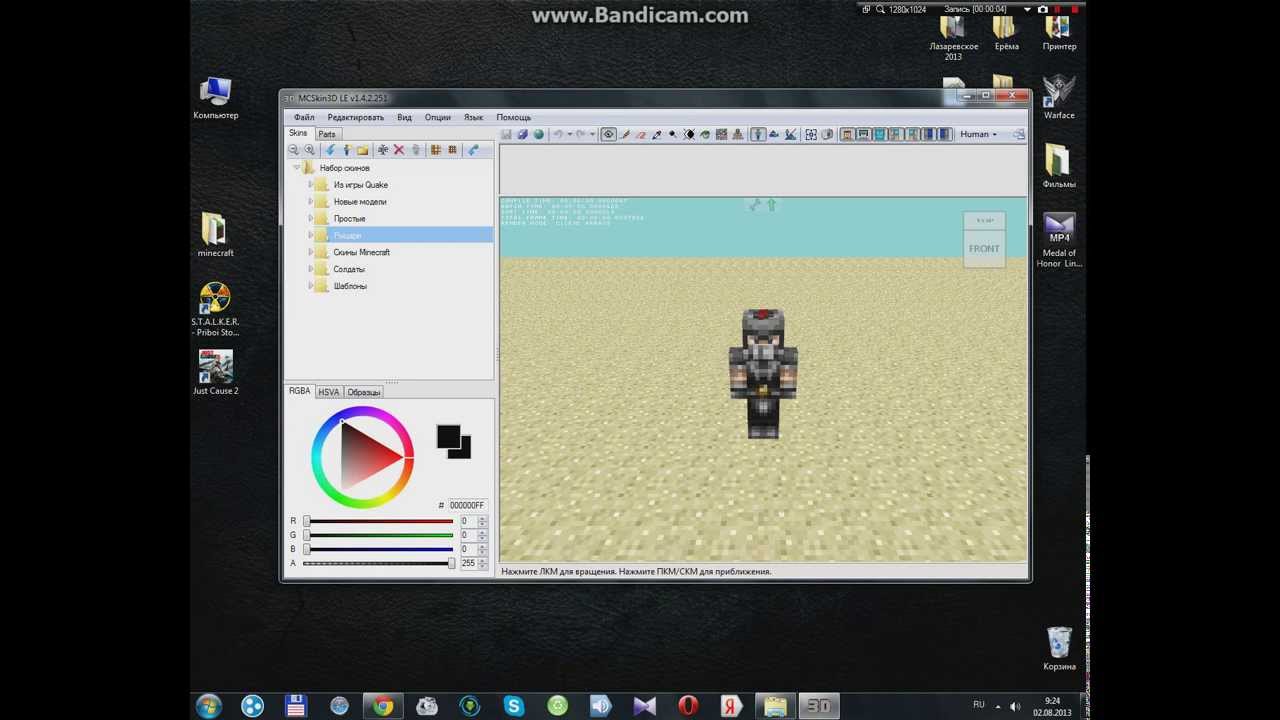Toggle left leg visibility in toolbar
Screen dimensions: 1280x720
(x=928, y=134)
